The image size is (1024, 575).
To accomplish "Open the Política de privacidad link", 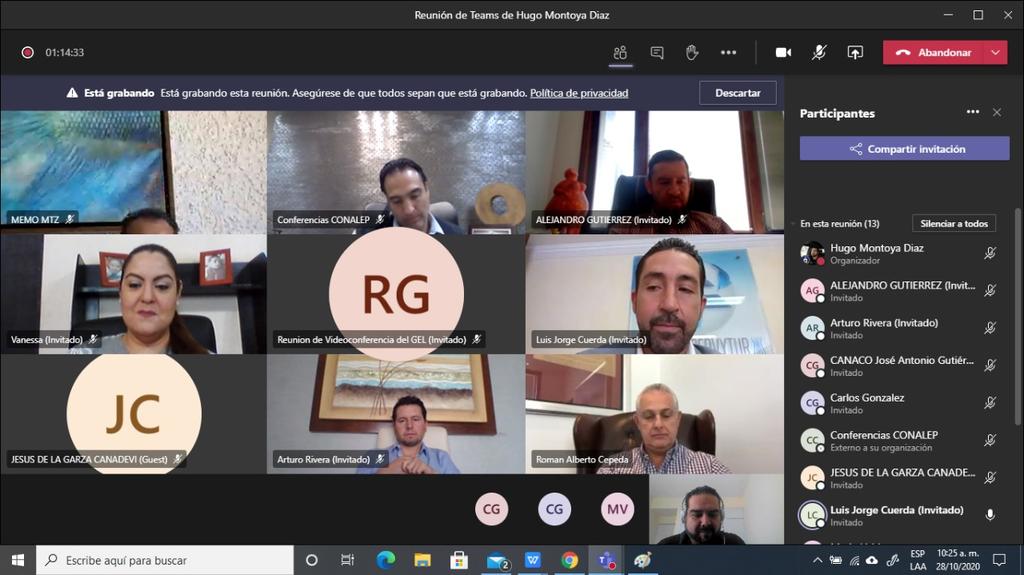I will (x=579, y=93).
